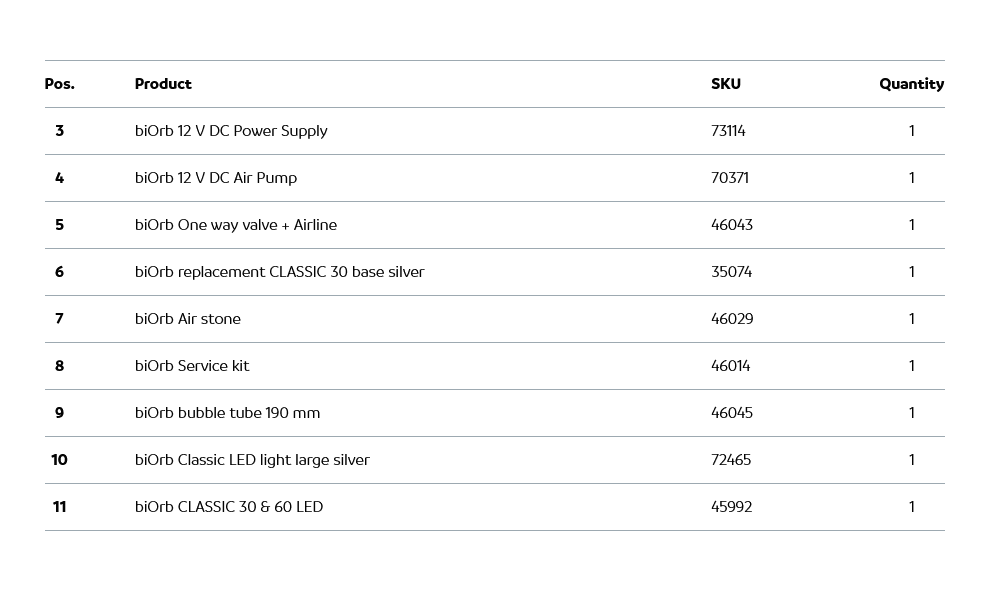Select biOrb bubble tube 190 mm
Viewport: 985px width, 597px height.
point(227,413)
